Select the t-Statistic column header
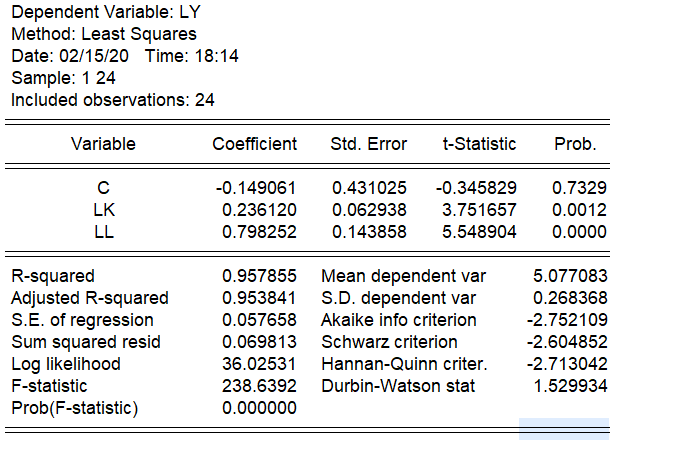674x461 pixels. (x=479, y=144)
